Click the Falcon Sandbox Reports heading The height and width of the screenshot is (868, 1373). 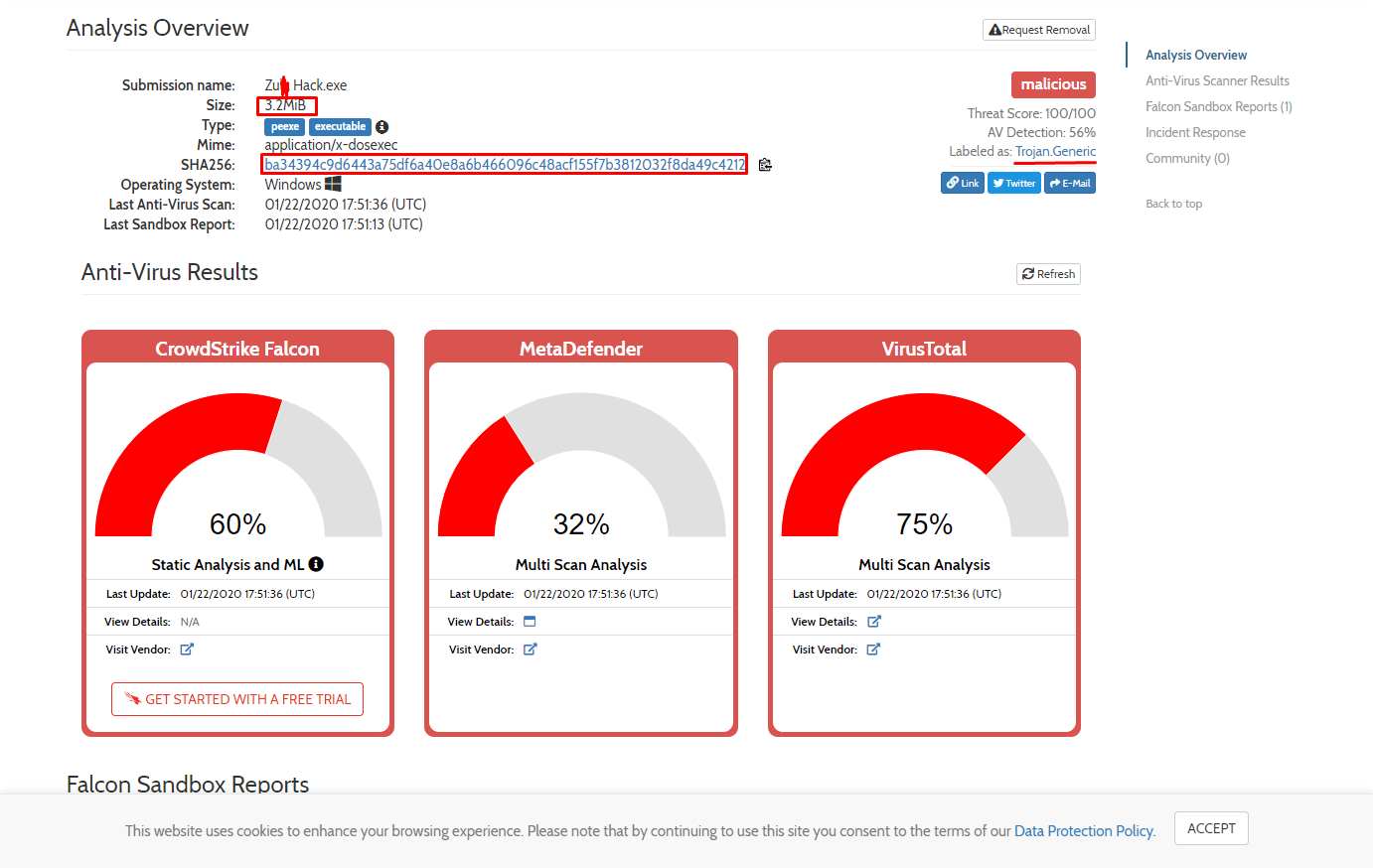pos(188,784)
